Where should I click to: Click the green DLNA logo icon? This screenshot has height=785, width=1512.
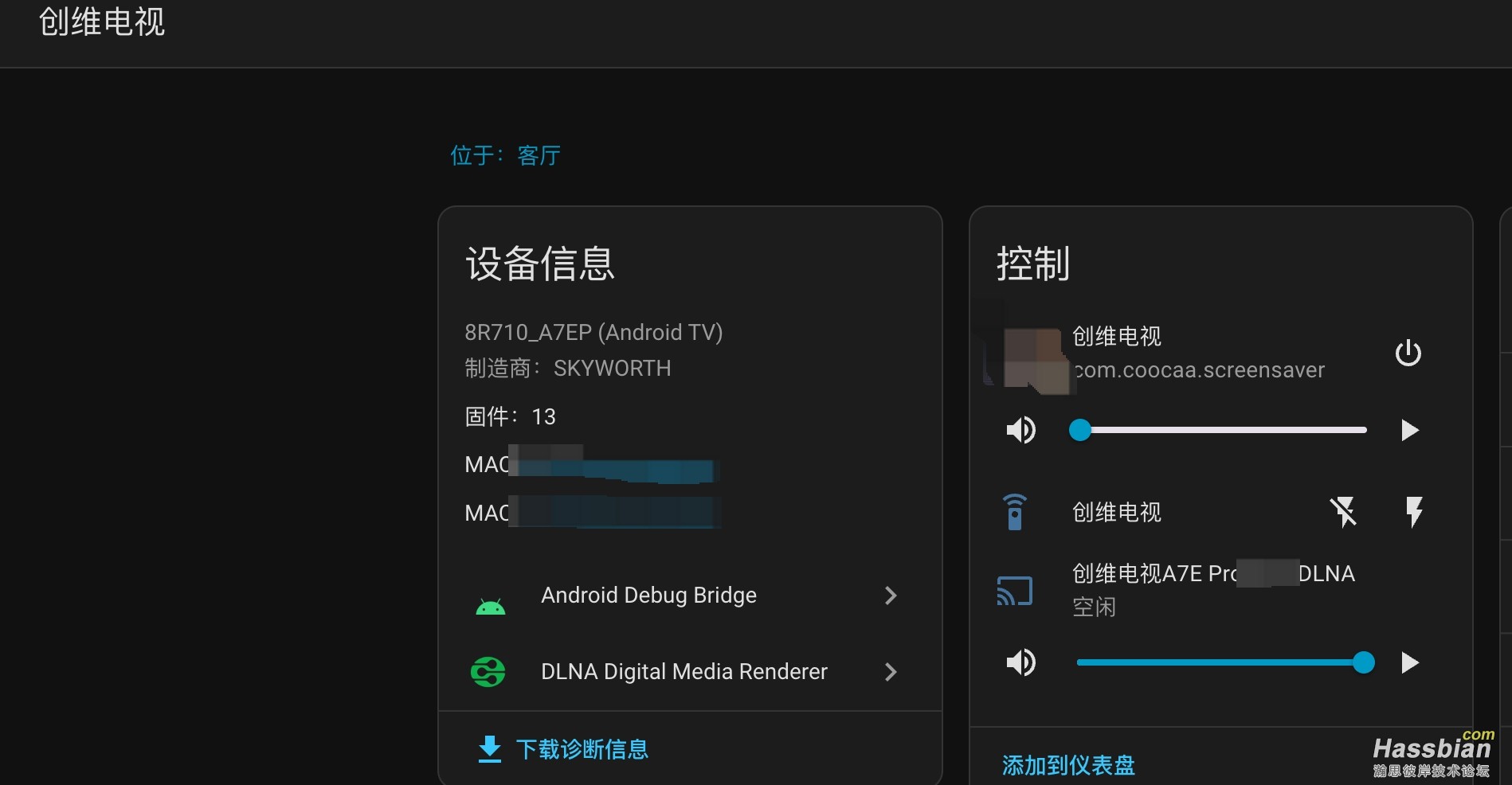(488, 672)
